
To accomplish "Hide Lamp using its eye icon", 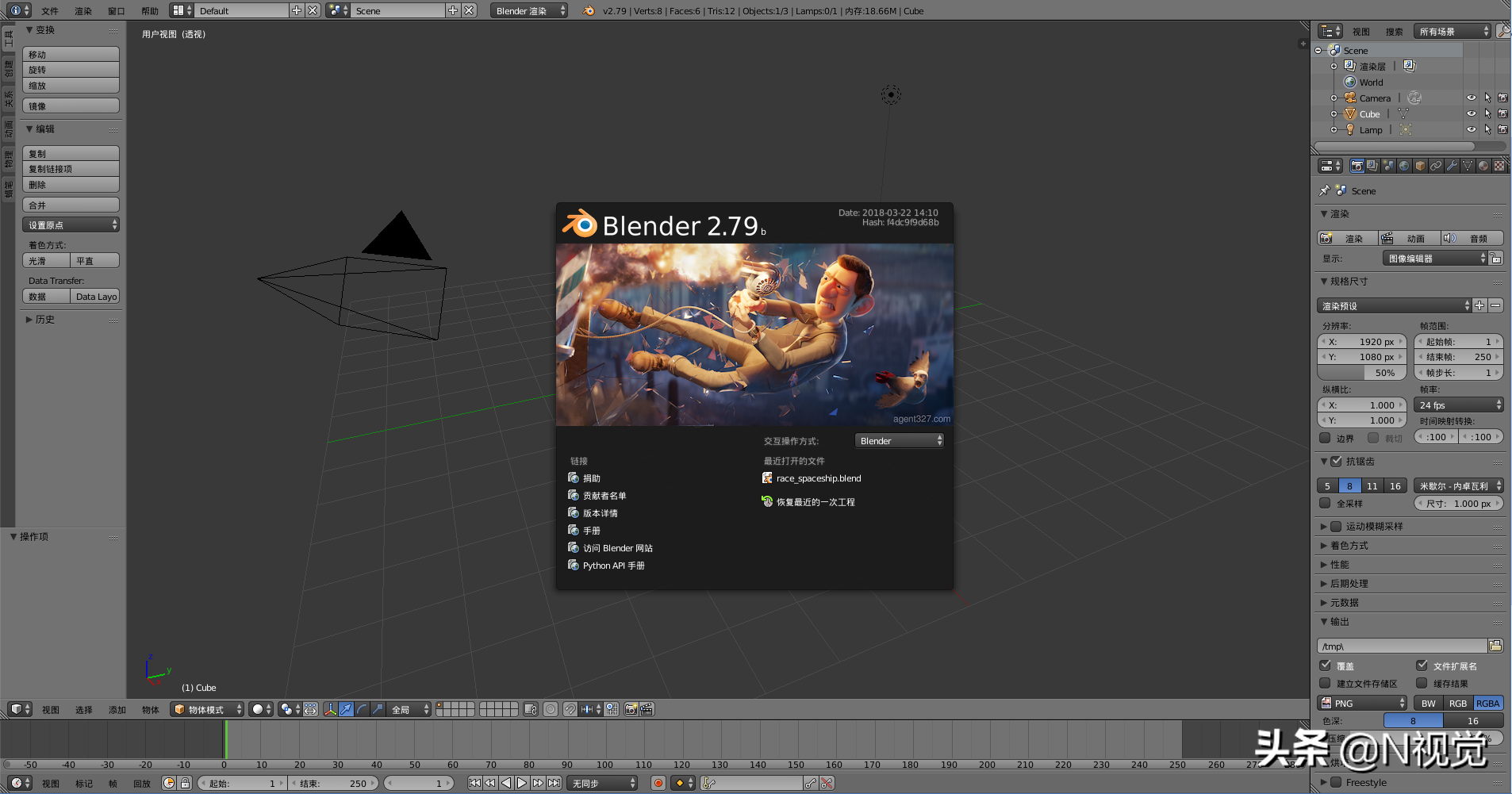I will (x=1472, y=130).
